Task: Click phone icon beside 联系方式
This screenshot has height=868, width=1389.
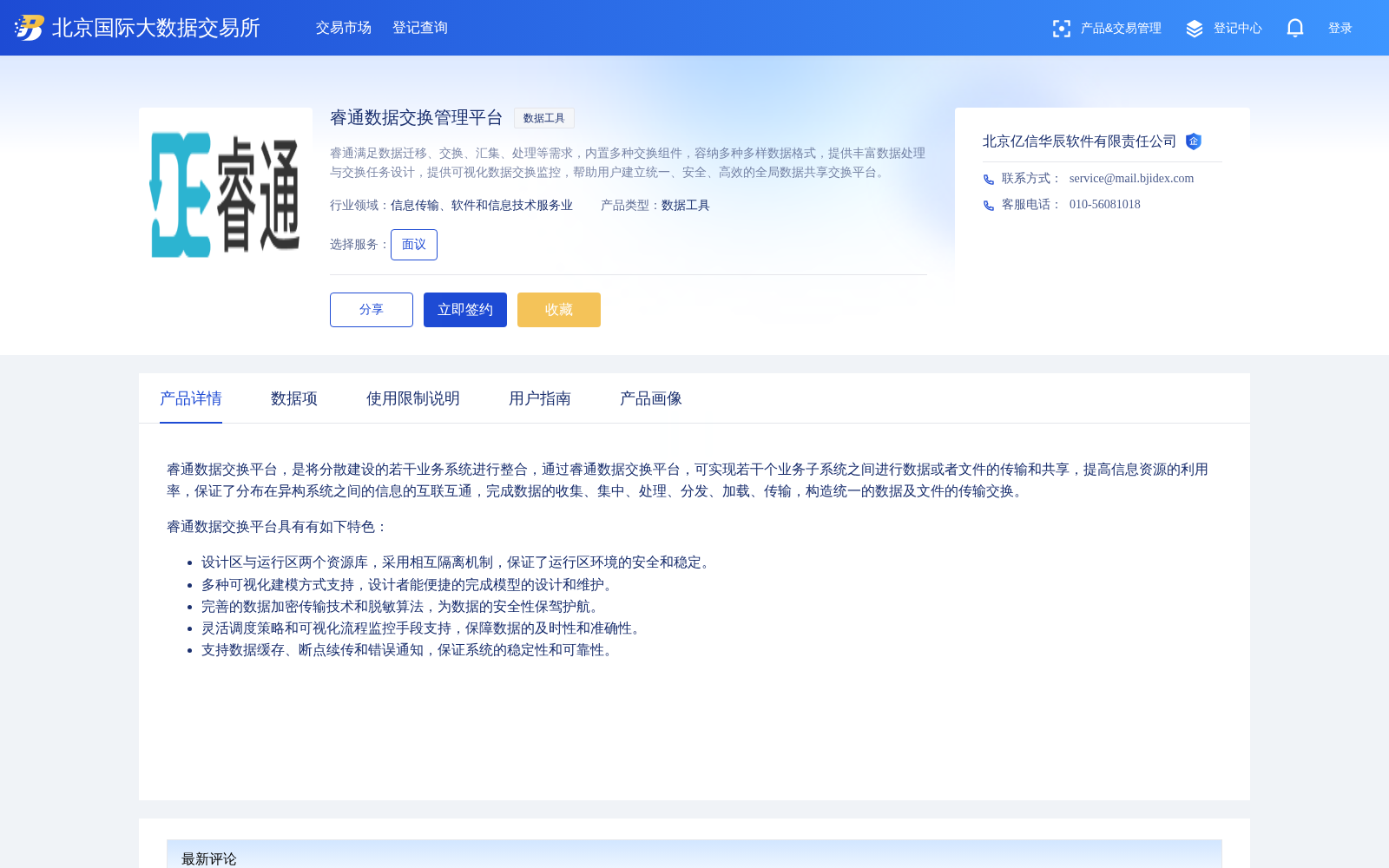Action: [x=989, y=179]
